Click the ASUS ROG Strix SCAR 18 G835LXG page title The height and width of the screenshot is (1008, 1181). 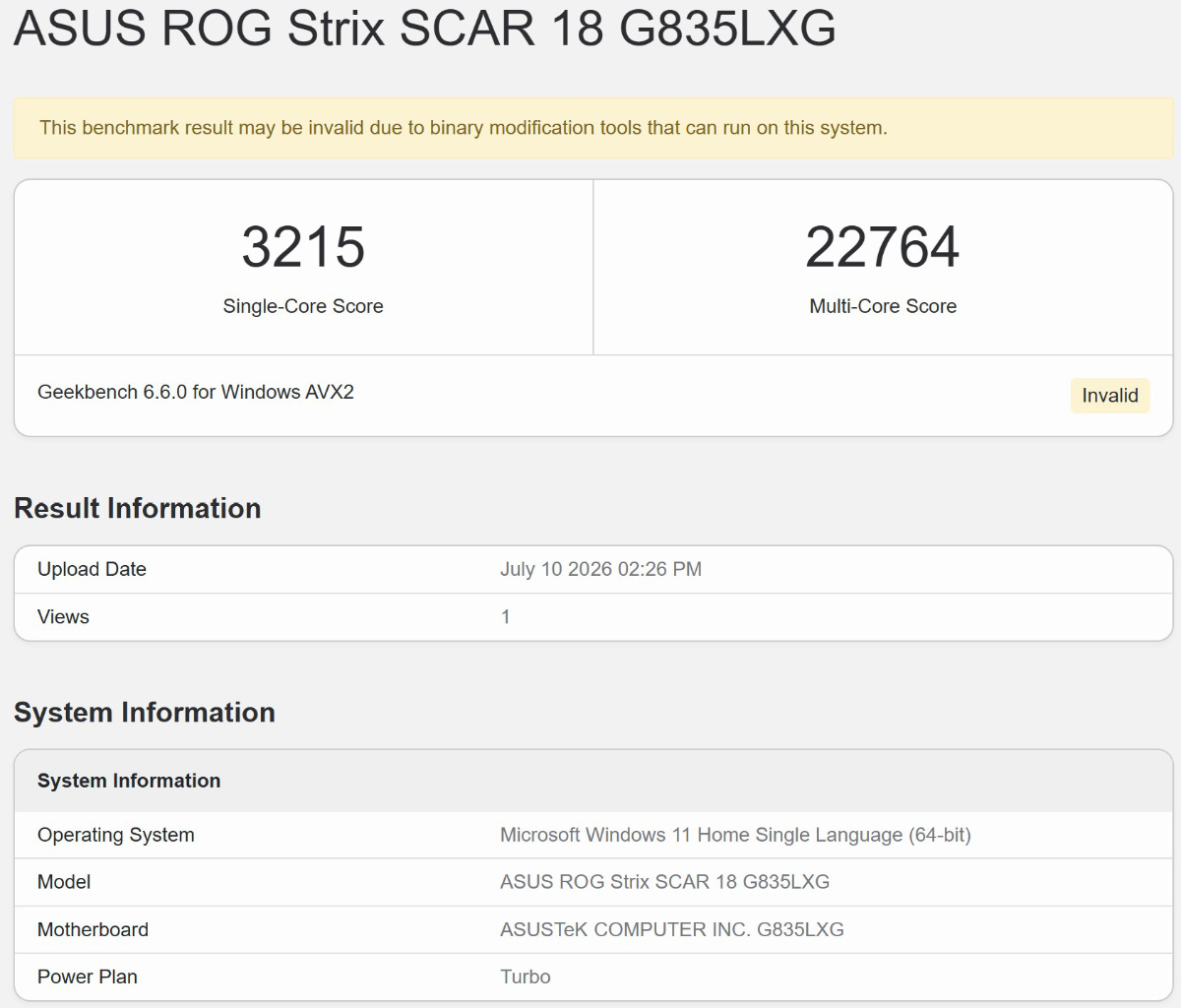[424, 27]
